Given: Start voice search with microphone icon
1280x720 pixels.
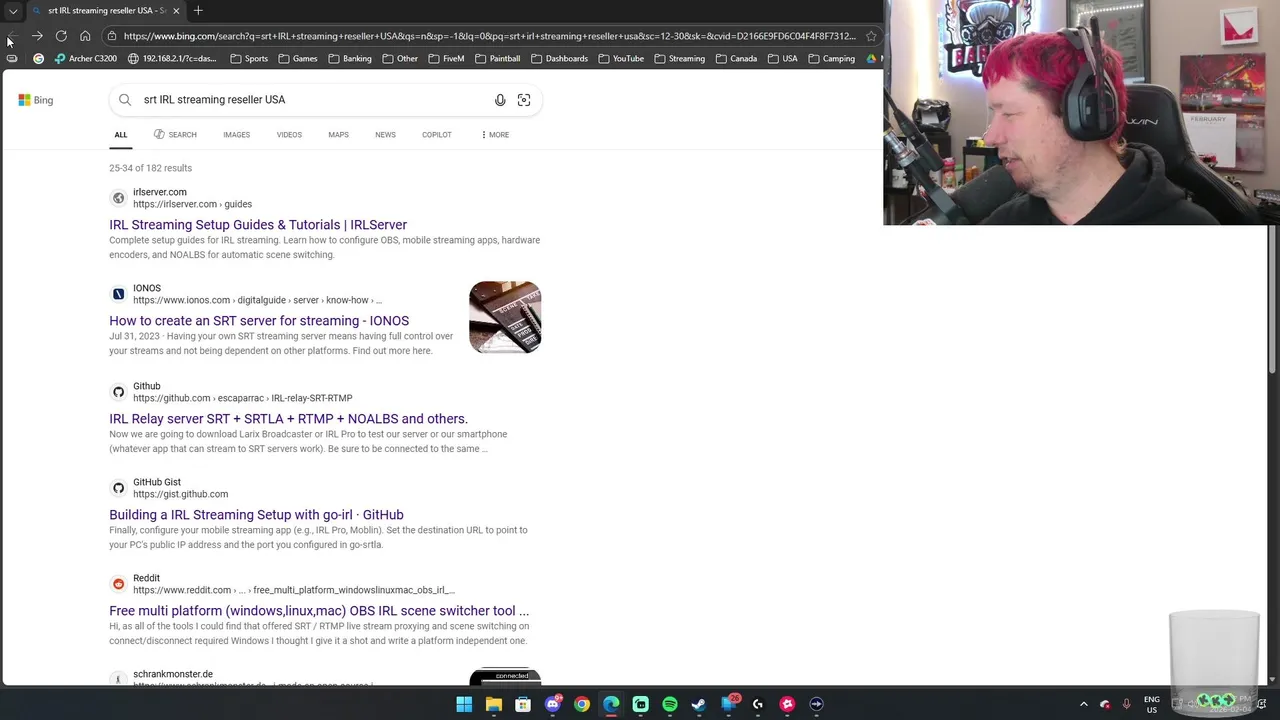Looking at the screenshot, I should tap(500, 100).
